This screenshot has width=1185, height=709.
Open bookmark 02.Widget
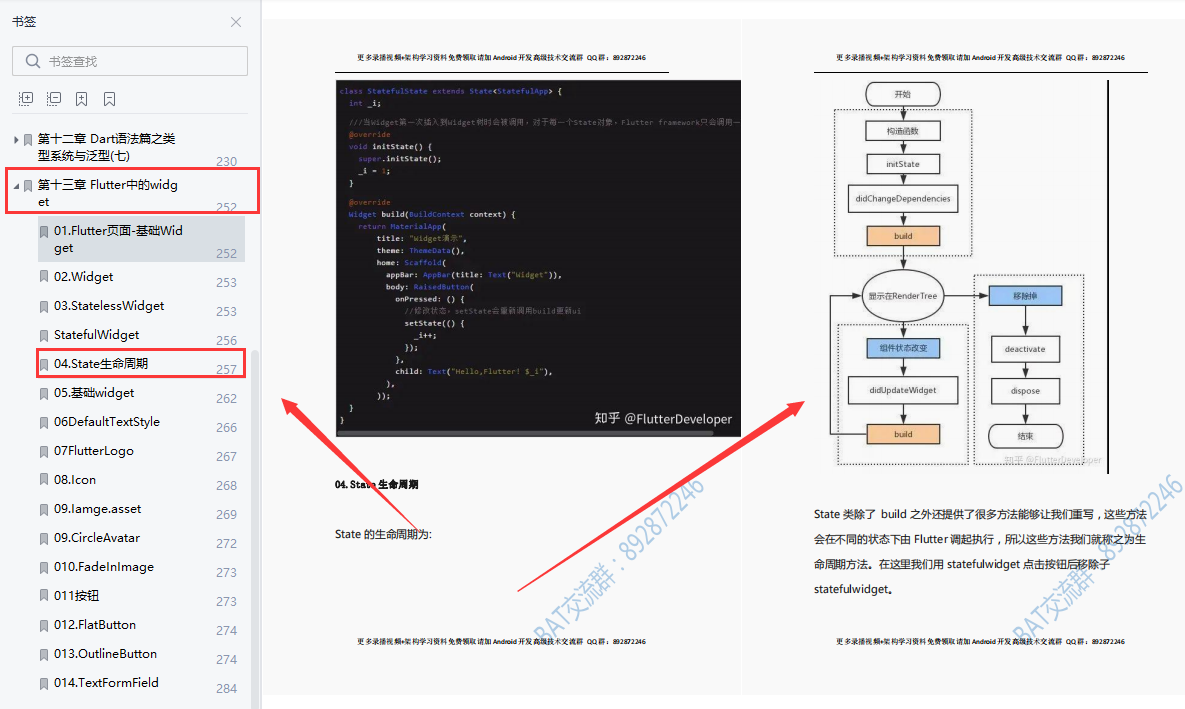click(x=83, y=277)
